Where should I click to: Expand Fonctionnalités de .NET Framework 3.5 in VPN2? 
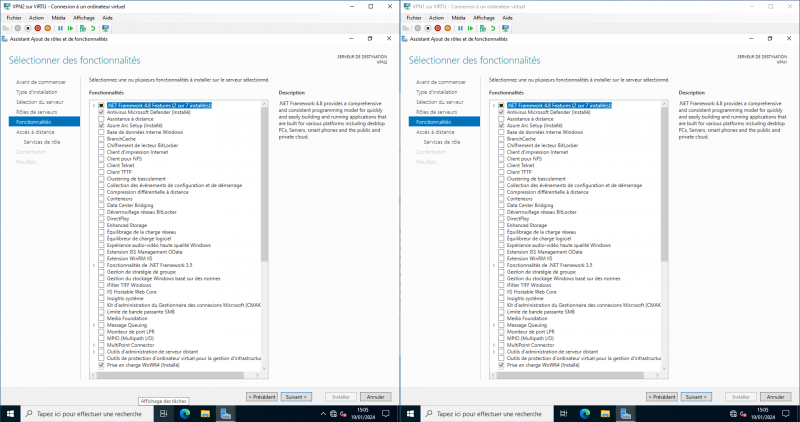(x=94, y=265)
